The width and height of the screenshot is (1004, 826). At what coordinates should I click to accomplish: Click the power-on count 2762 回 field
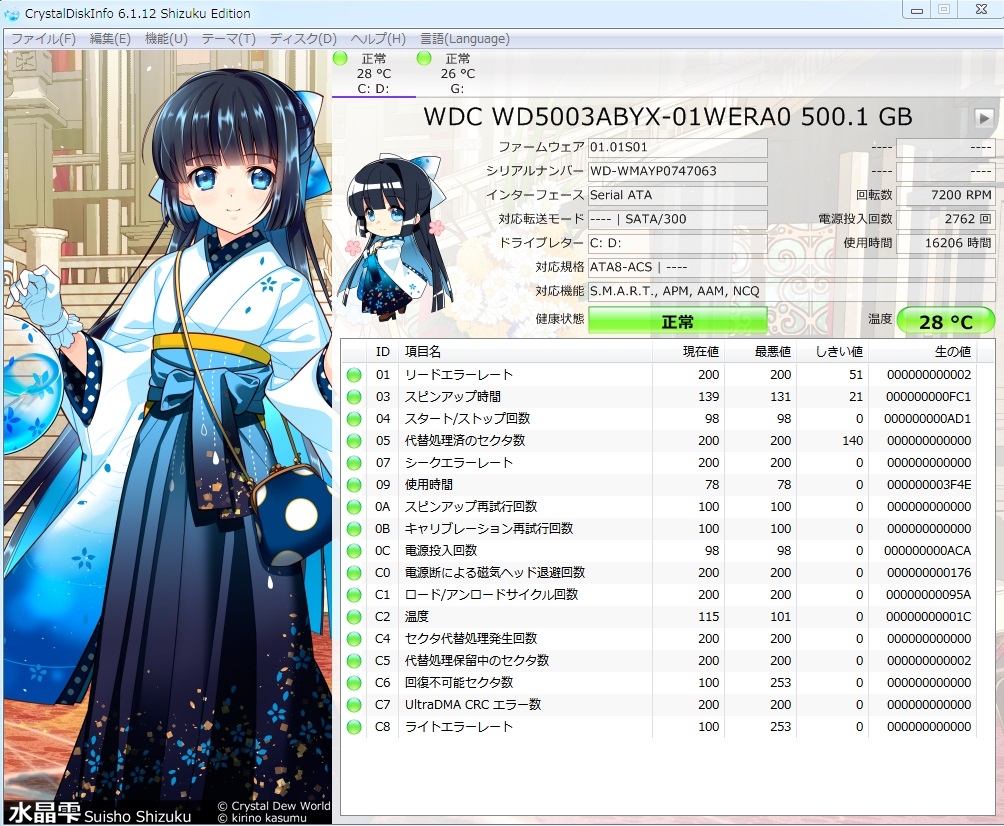point(946,219)
